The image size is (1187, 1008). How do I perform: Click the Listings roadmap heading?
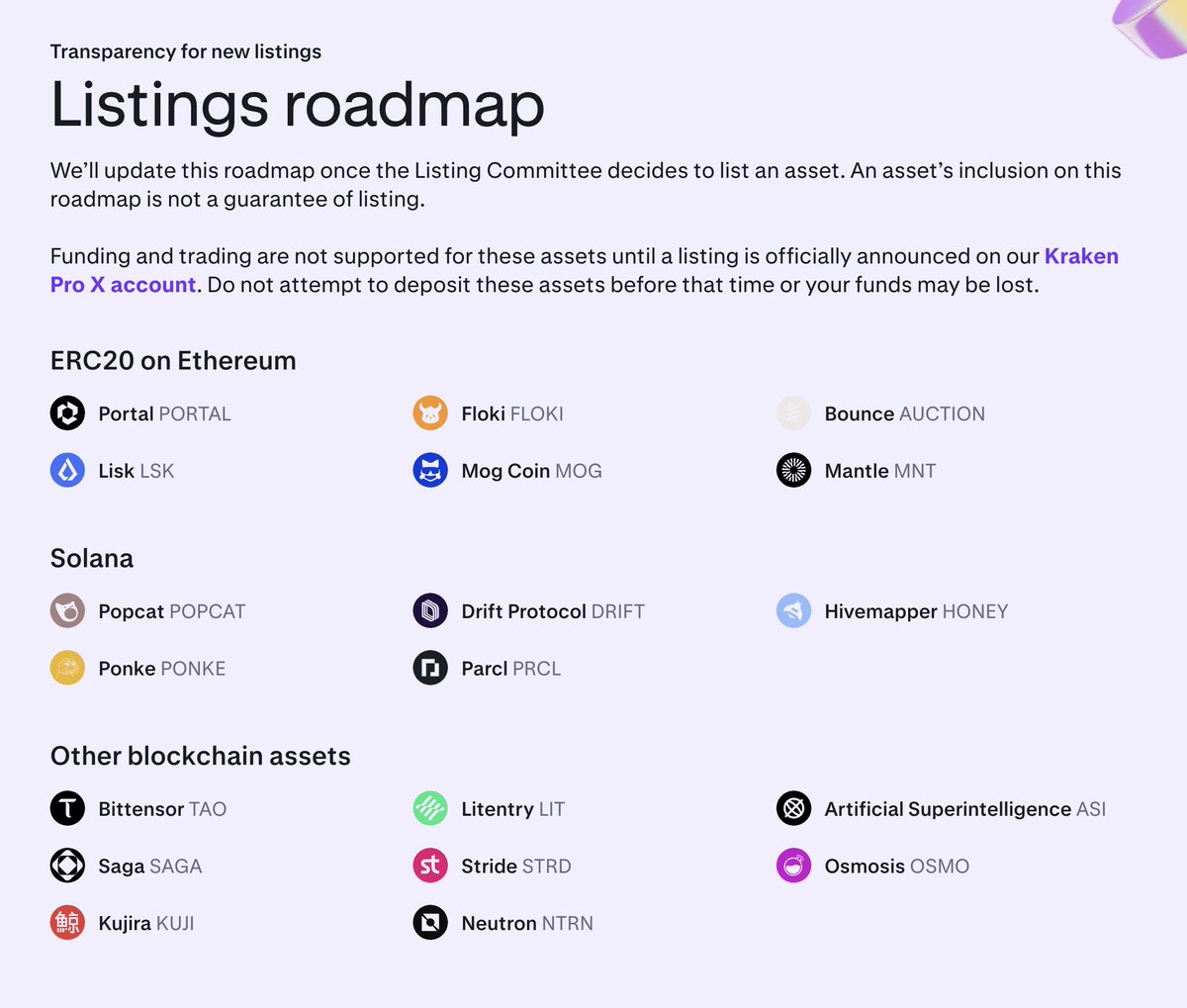(x=298, y=105)
